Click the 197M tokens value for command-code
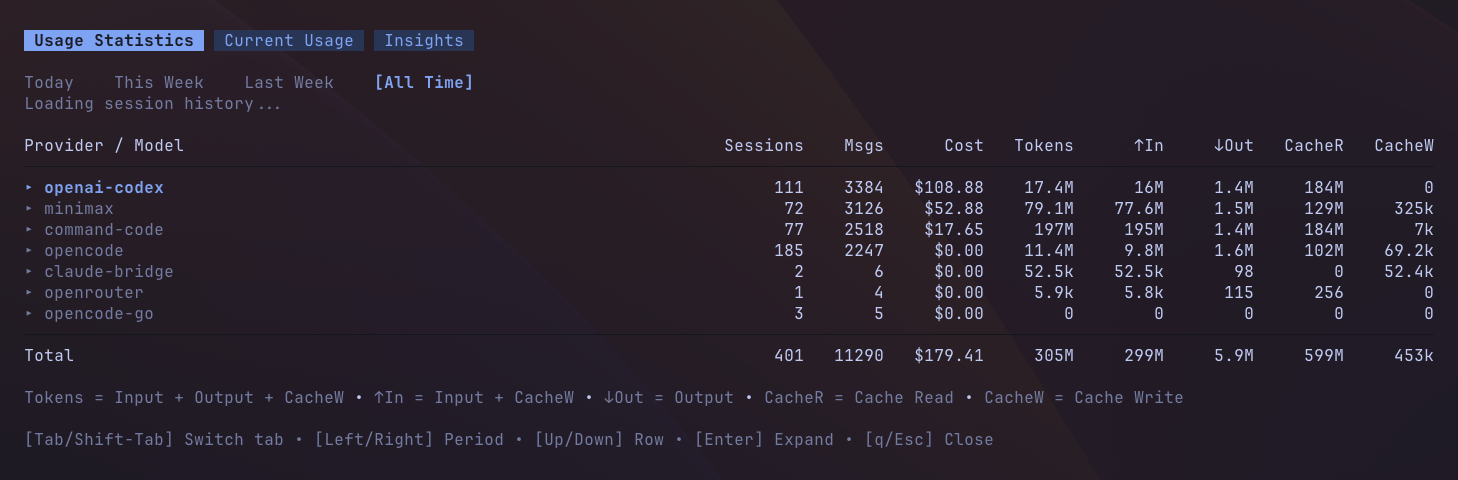The height and width of the screenshot is (480, 1458). tap(1054, 230)
